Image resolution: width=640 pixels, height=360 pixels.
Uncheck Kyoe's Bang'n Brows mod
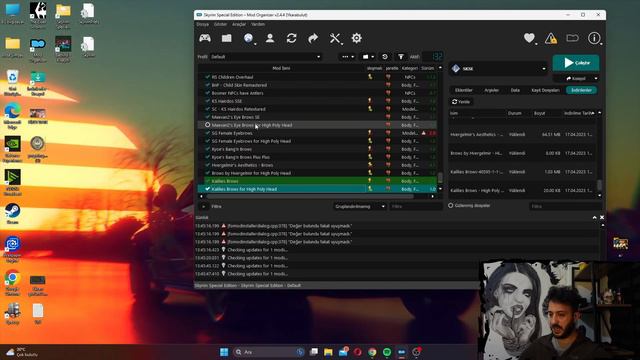click(207, 149)
